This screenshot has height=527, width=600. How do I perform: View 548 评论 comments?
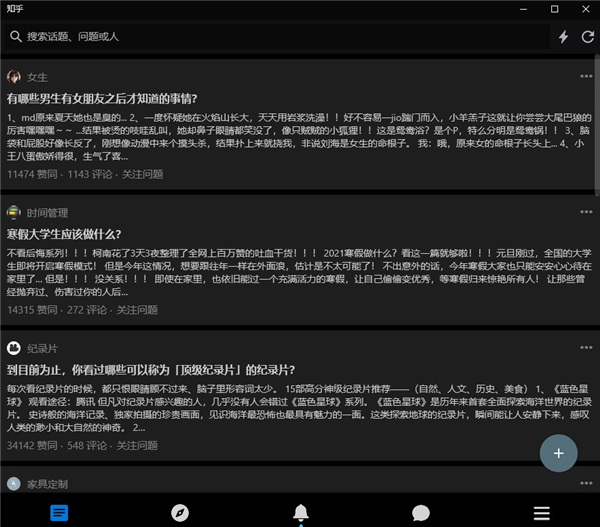tap(87, 446)
